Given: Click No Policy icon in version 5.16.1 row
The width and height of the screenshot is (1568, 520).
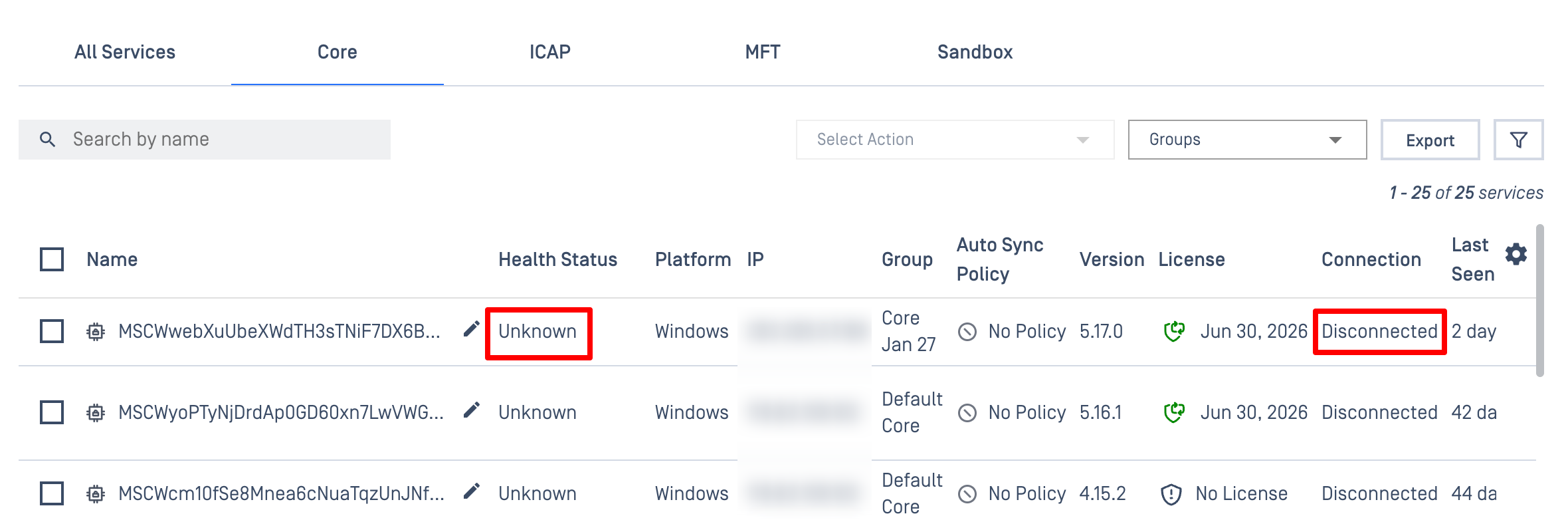Looking at the screenshot, I should pyautogui.click(x=967, y=413).
